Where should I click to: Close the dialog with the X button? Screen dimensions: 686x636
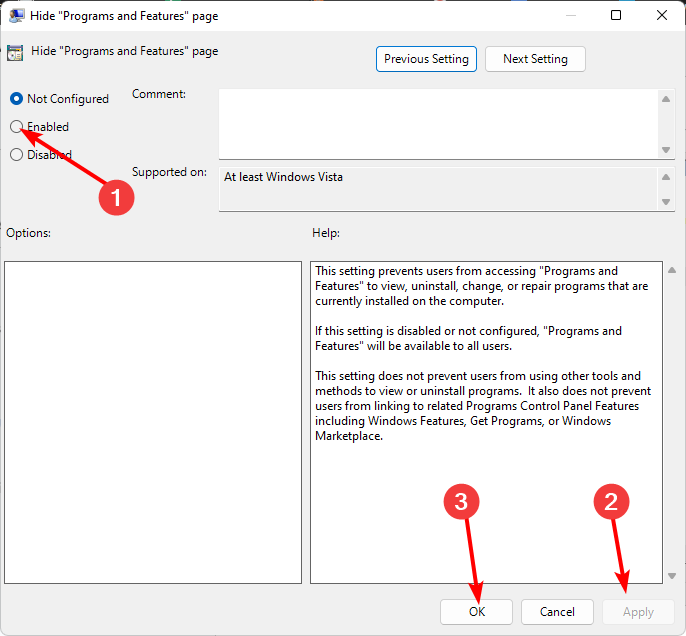[x=662, y=15]
